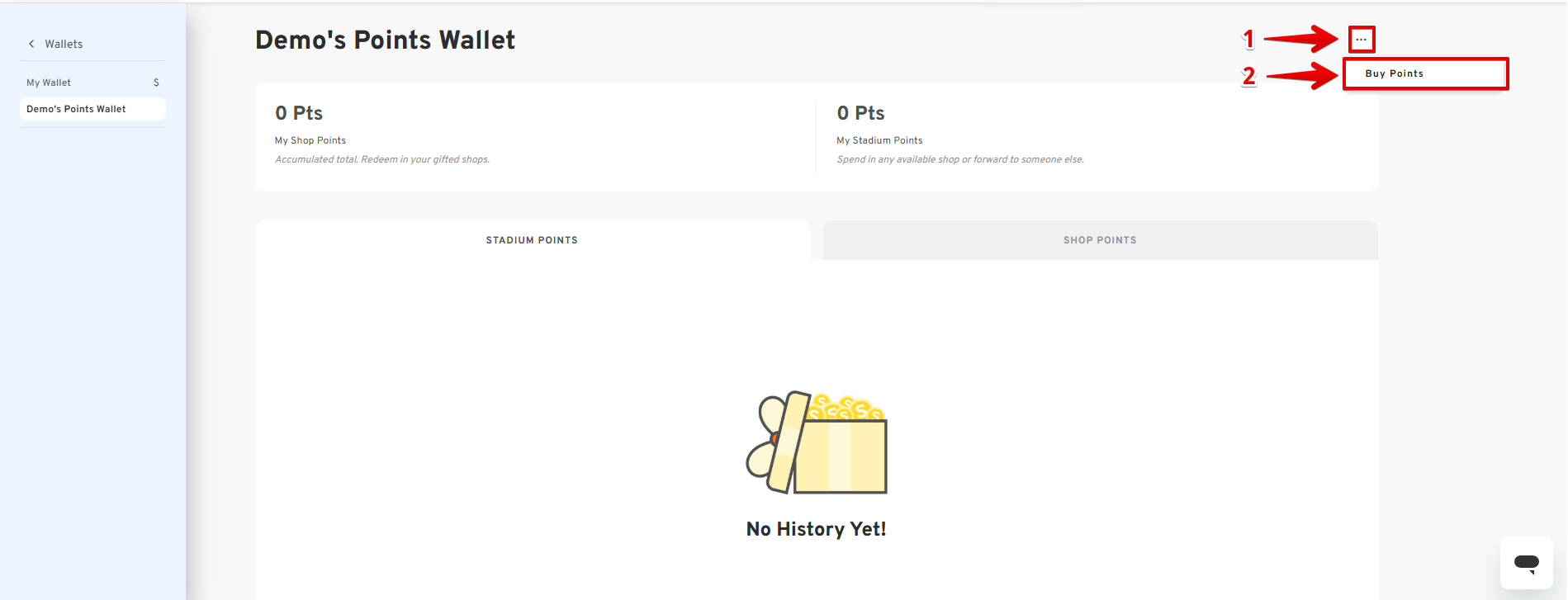Select Demo's Points Wallet sidebar item
This screenshot has width=1568, height=600.
pos(76,109)
